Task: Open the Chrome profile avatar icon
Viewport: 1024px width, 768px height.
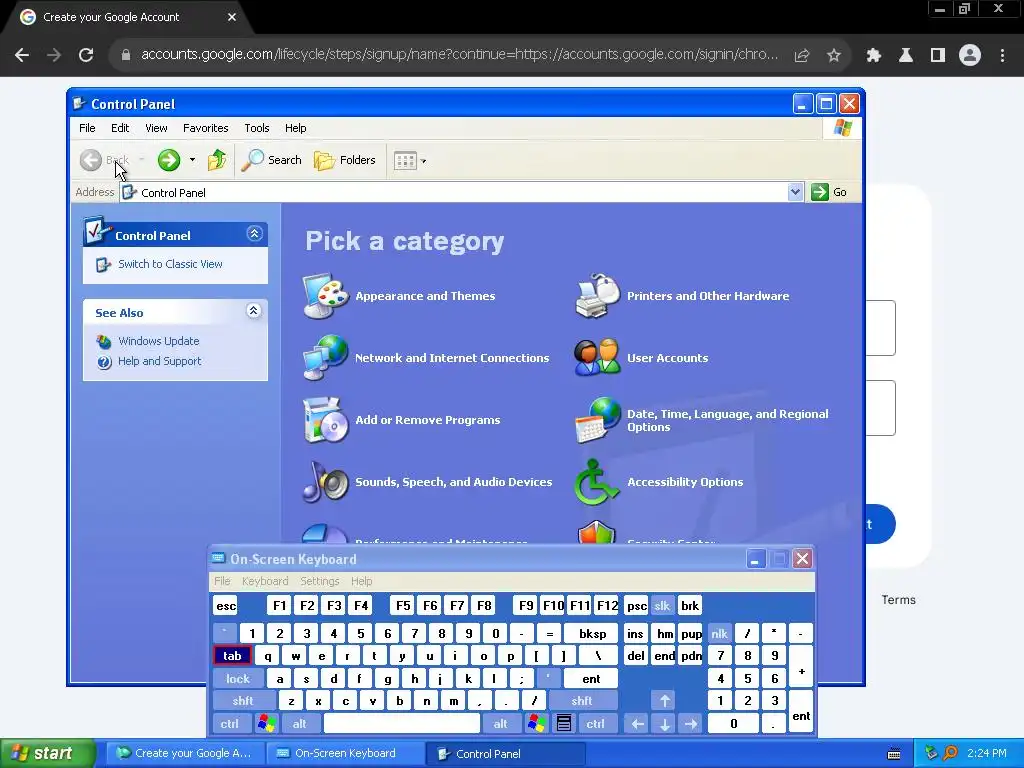Action: (x=970, y=56)
